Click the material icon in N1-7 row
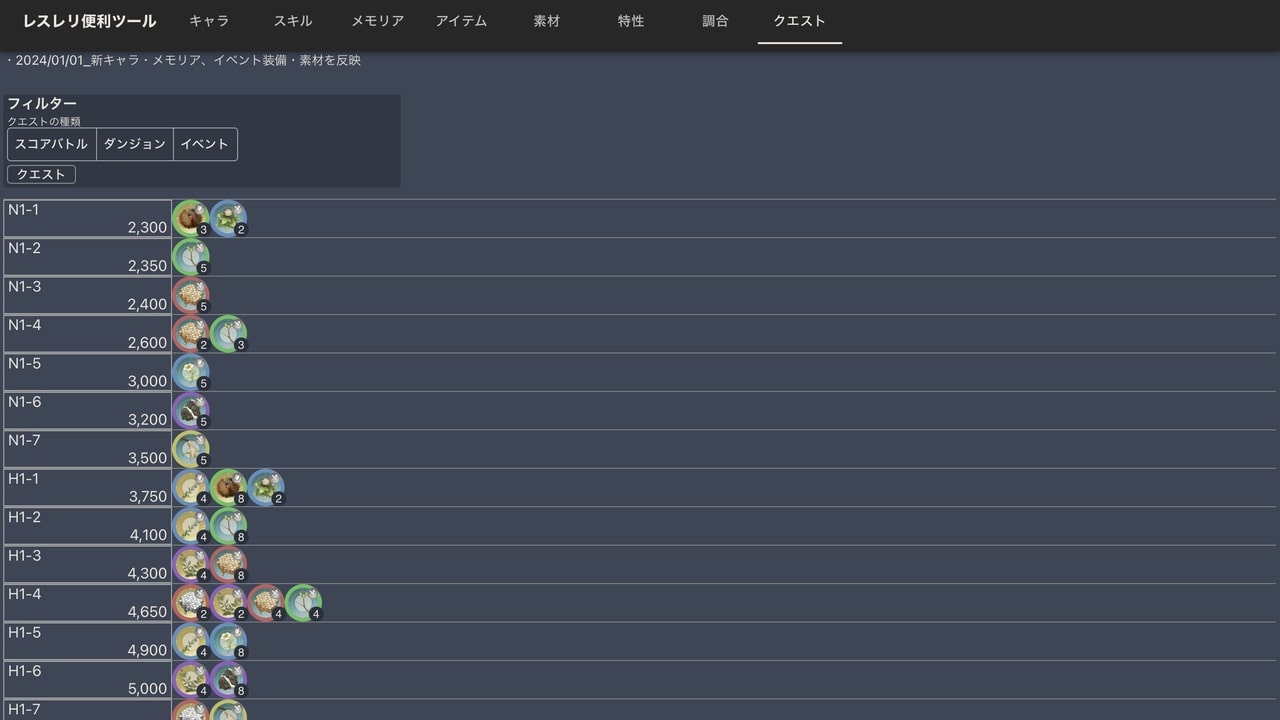The image size is (1280, 720). point(190,449)
